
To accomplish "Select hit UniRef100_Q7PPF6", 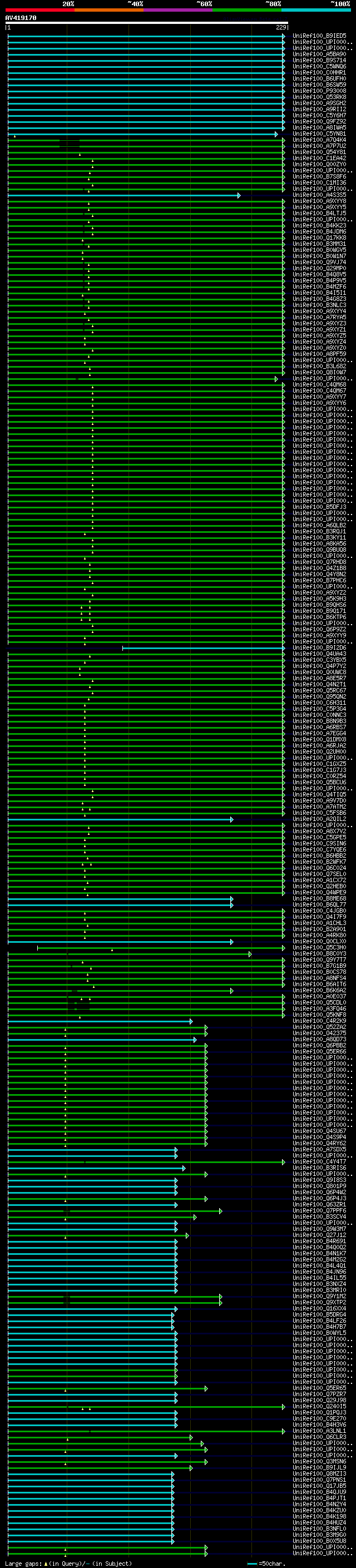I will pos(319,1211).
